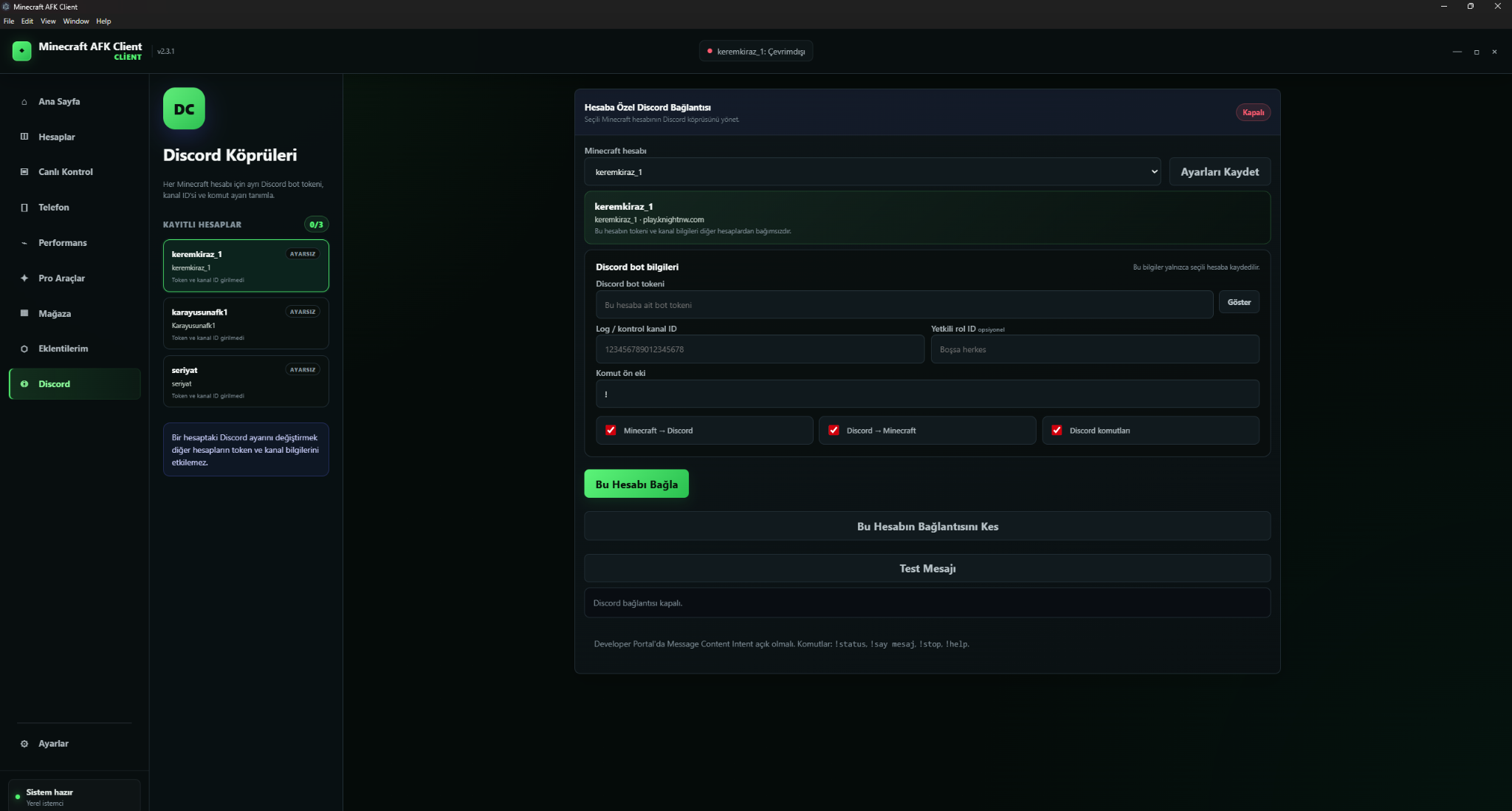Click the red Kapalı status badge
This screenshot has width=1512, height=811.
click(1253, 112)
